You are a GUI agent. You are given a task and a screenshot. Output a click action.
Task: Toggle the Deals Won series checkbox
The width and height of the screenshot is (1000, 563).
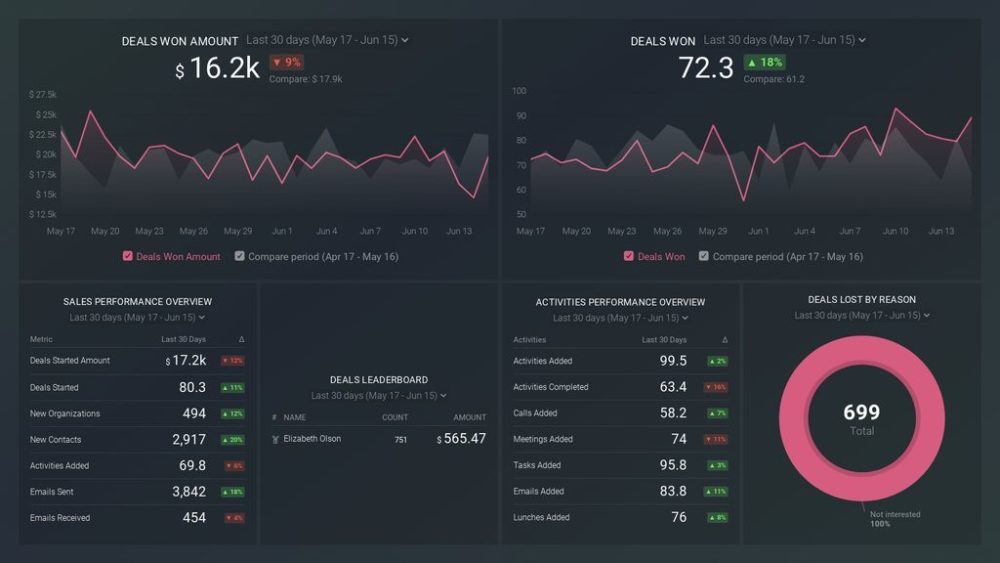[x=628, y=256]
